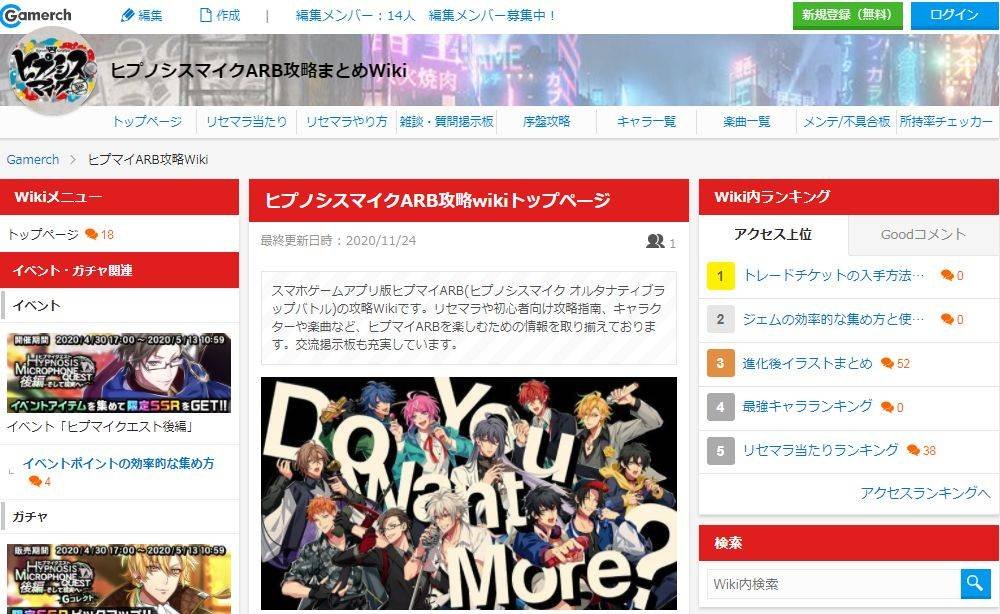Click the 編集 pencil edit icon
The image size is (1000, 614).
[x=128, y=15]
